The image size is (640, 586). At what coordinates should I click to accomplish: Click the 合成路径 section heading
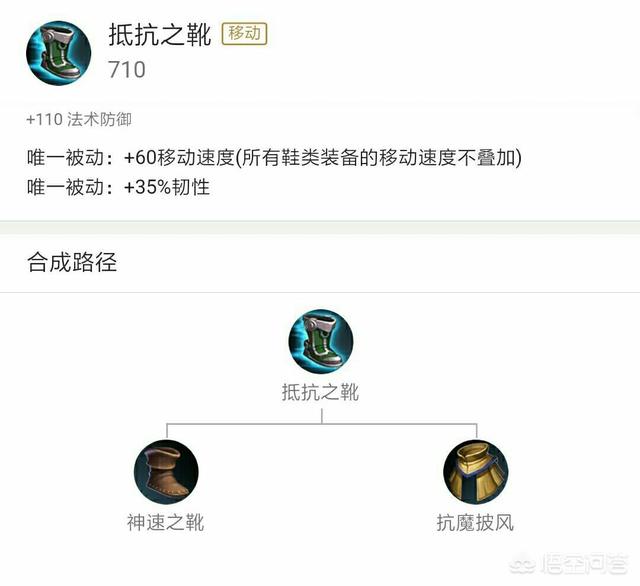[x=72, y=262]
